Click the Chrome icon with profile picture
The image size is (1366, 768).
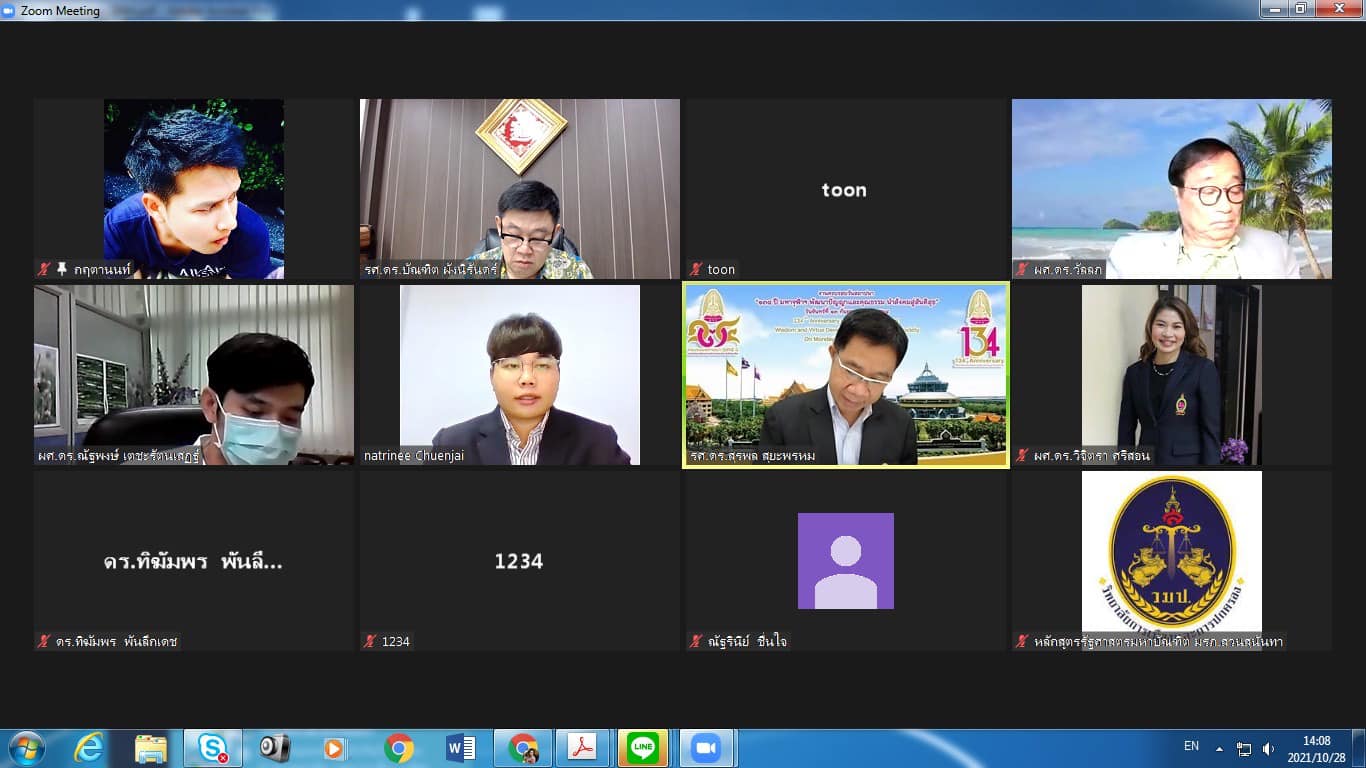point(522,748)
